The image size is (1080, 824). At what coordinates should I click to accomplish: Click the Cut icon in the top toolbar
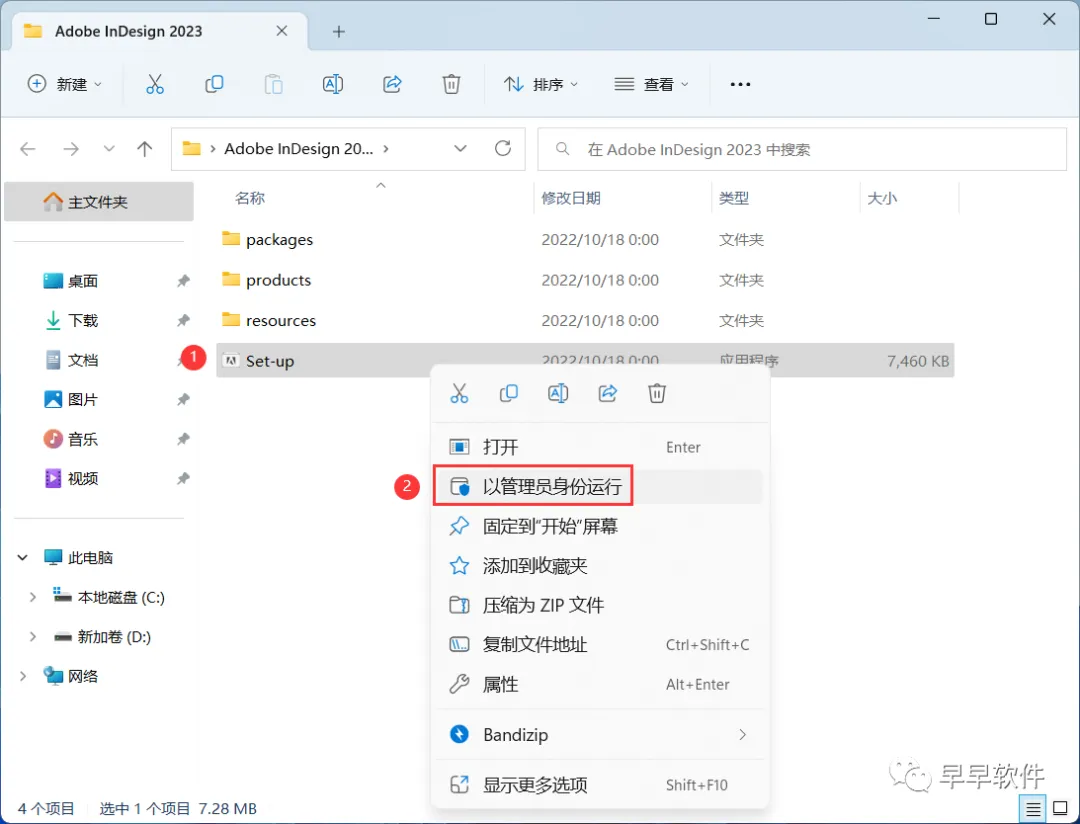pyautogui.click(x=155, y=84)
